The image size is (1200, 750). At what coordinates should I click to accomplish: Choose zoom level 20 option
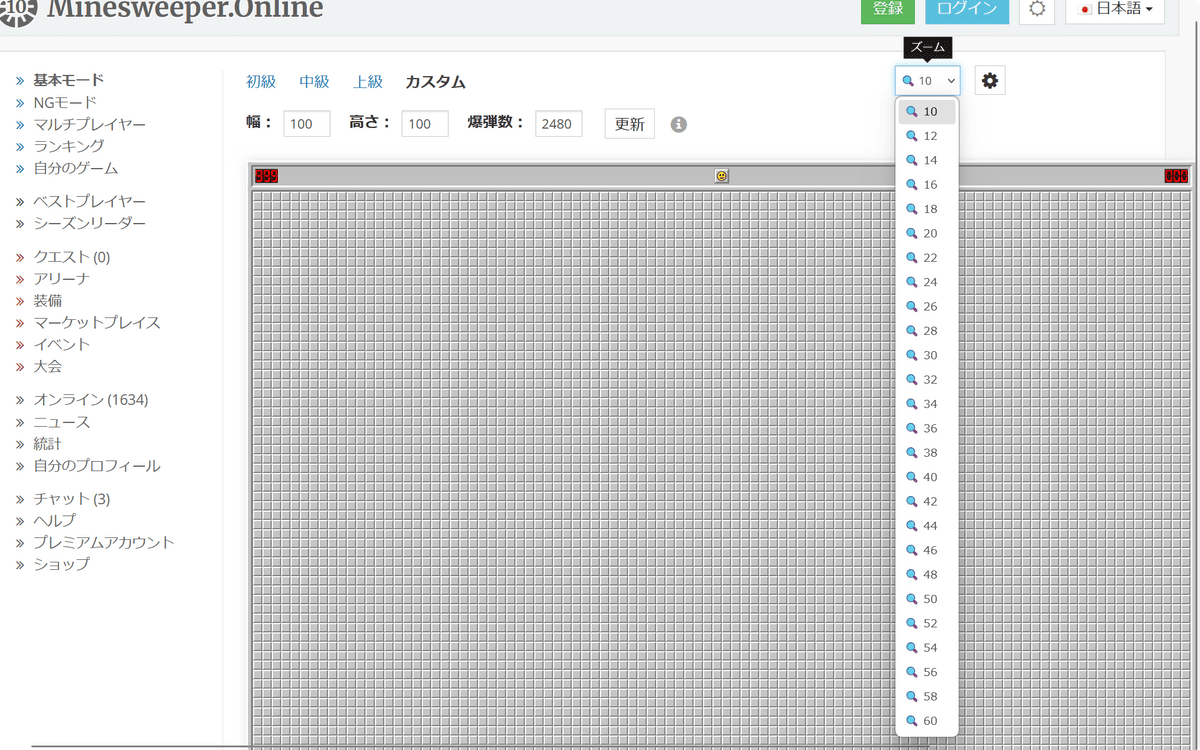929,233
